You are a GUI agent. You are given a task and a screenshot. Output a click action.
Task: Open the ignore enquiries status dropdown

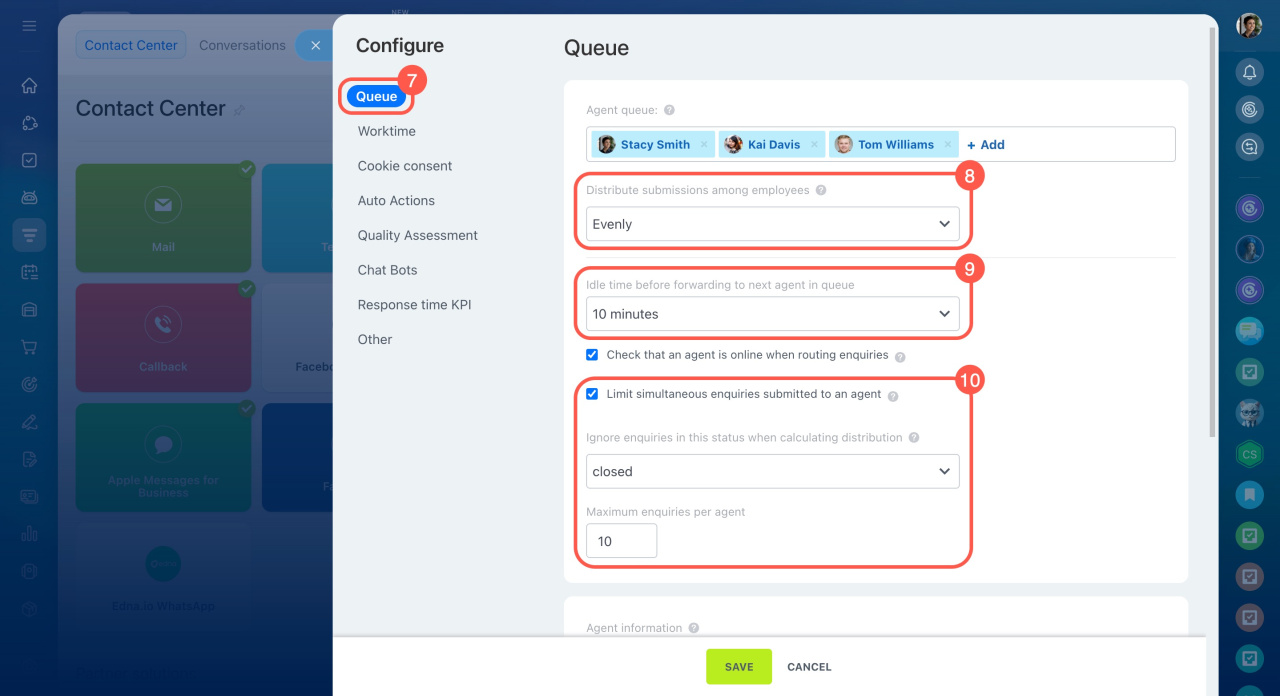pyautogui.click(x=772, y=472)
